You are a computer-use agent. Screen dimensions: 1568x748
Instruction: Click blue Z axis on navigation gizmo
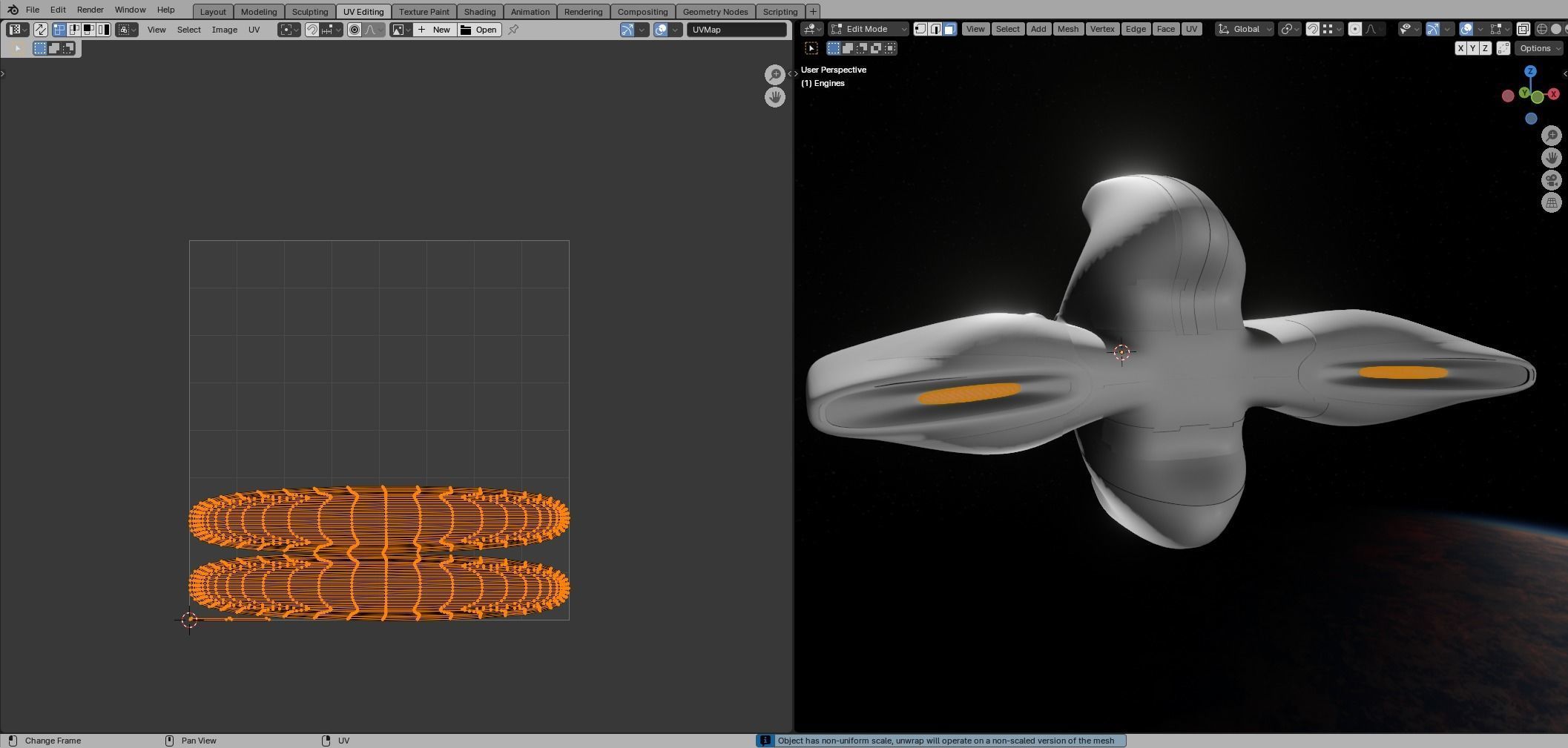(1530, 71)
